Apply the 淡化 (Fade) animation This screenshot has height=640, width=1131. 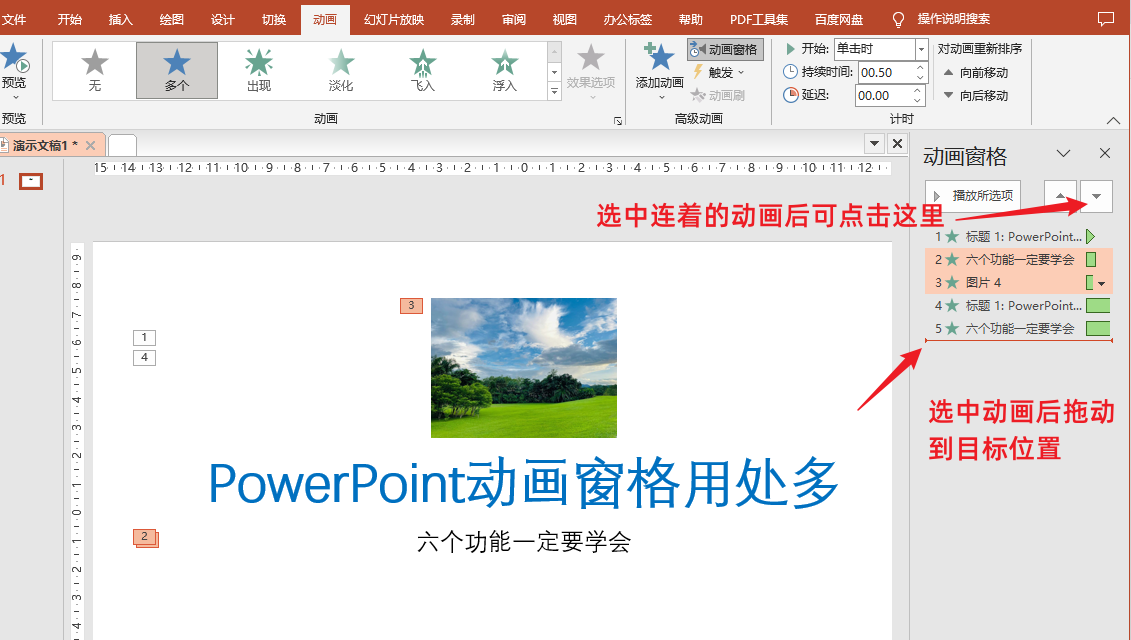pyautogui.click(x=340, y=70)
